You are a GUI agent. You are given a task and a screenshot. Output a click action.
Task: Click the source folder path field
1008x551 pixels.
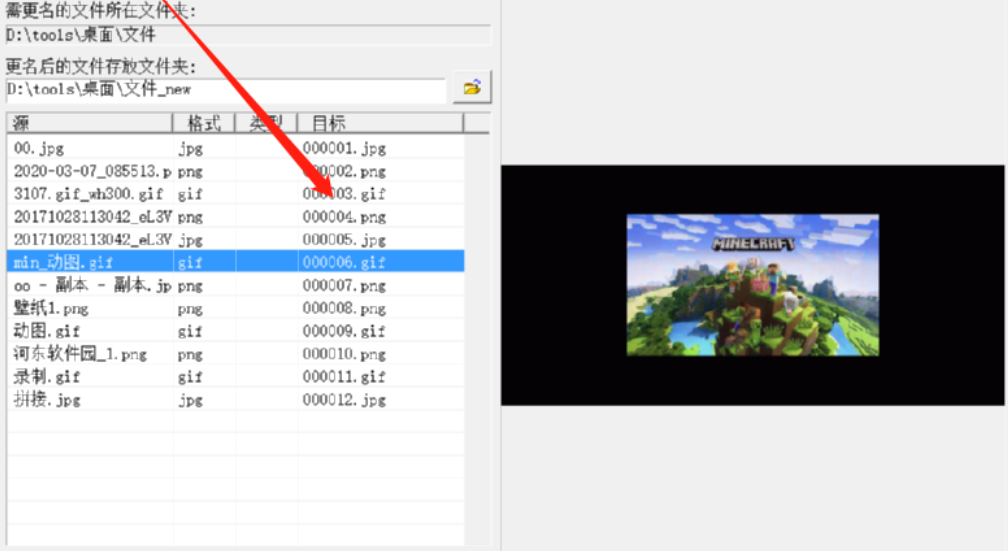click(x=248, y=35)
